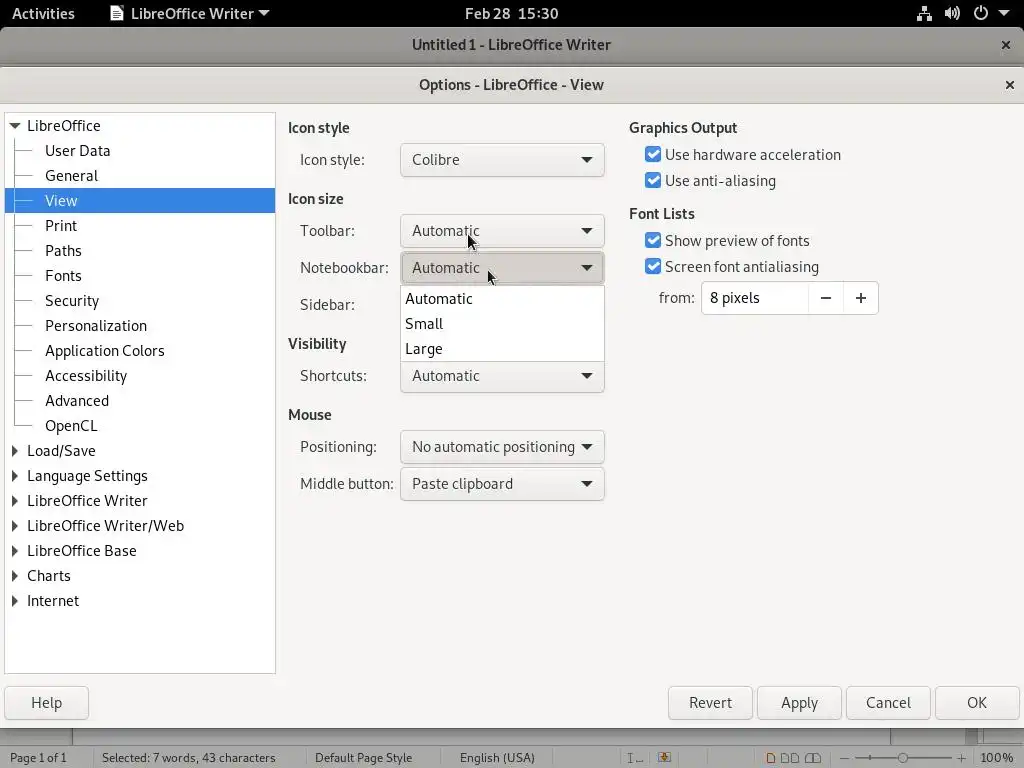Collapse the LibreOffice tree node

pyautogui.click(x=14, y=125)
